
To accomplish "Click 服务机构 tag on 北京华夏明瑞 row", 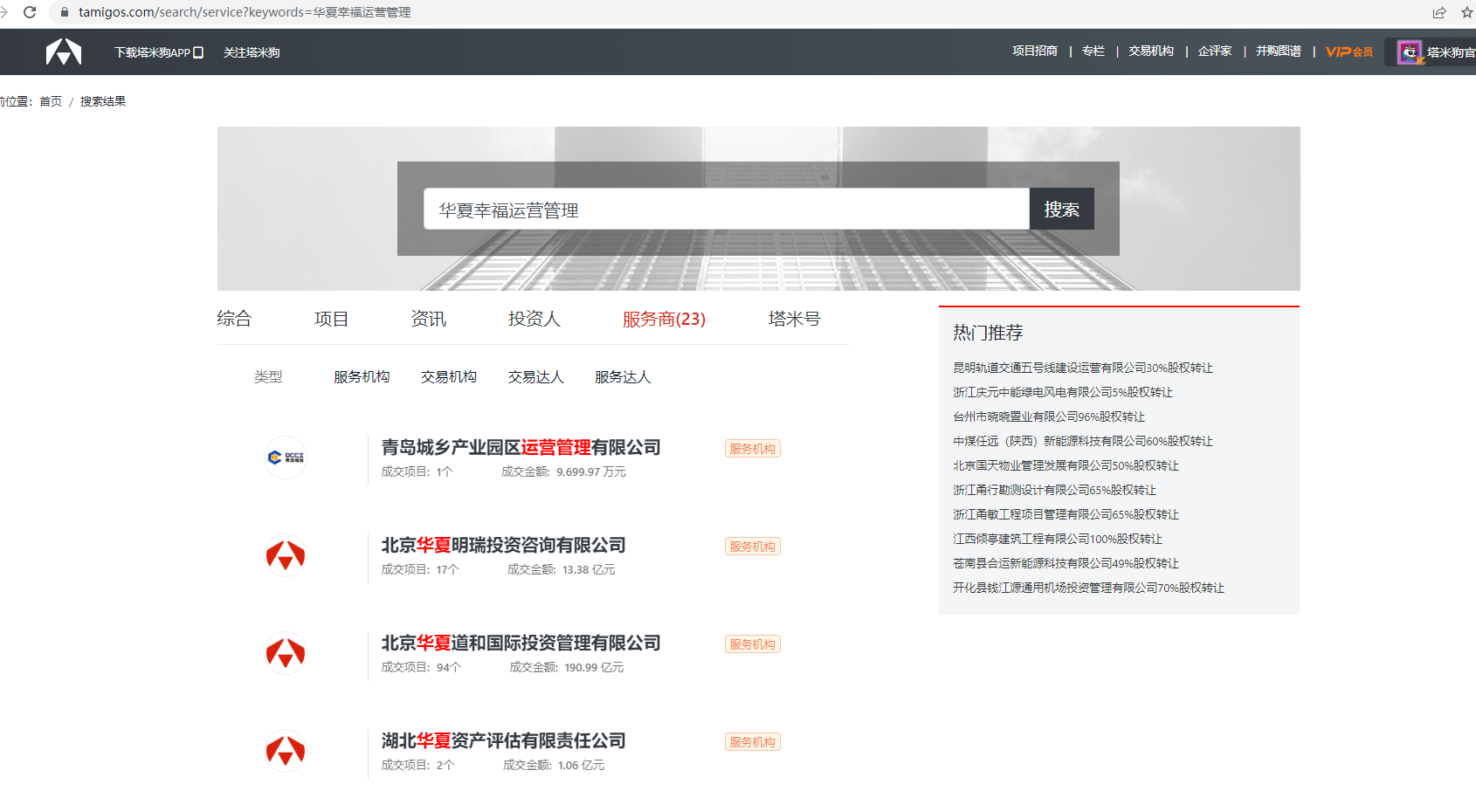I will 753,547.
